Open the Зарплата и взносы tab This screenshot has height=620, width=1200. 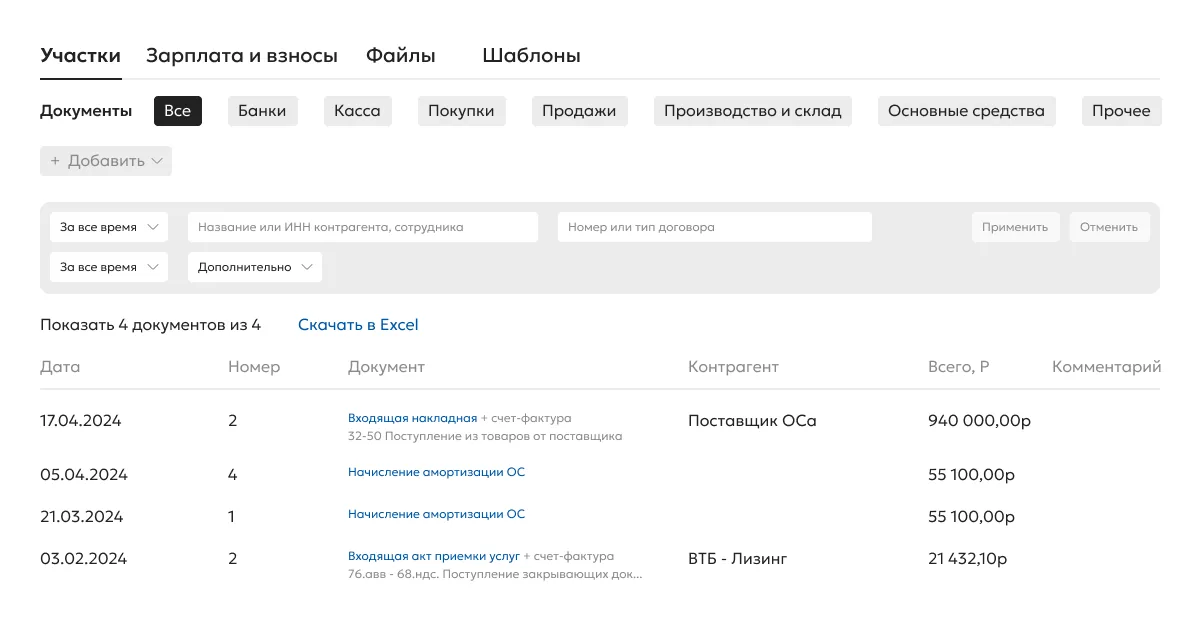[x=242, y=56]
